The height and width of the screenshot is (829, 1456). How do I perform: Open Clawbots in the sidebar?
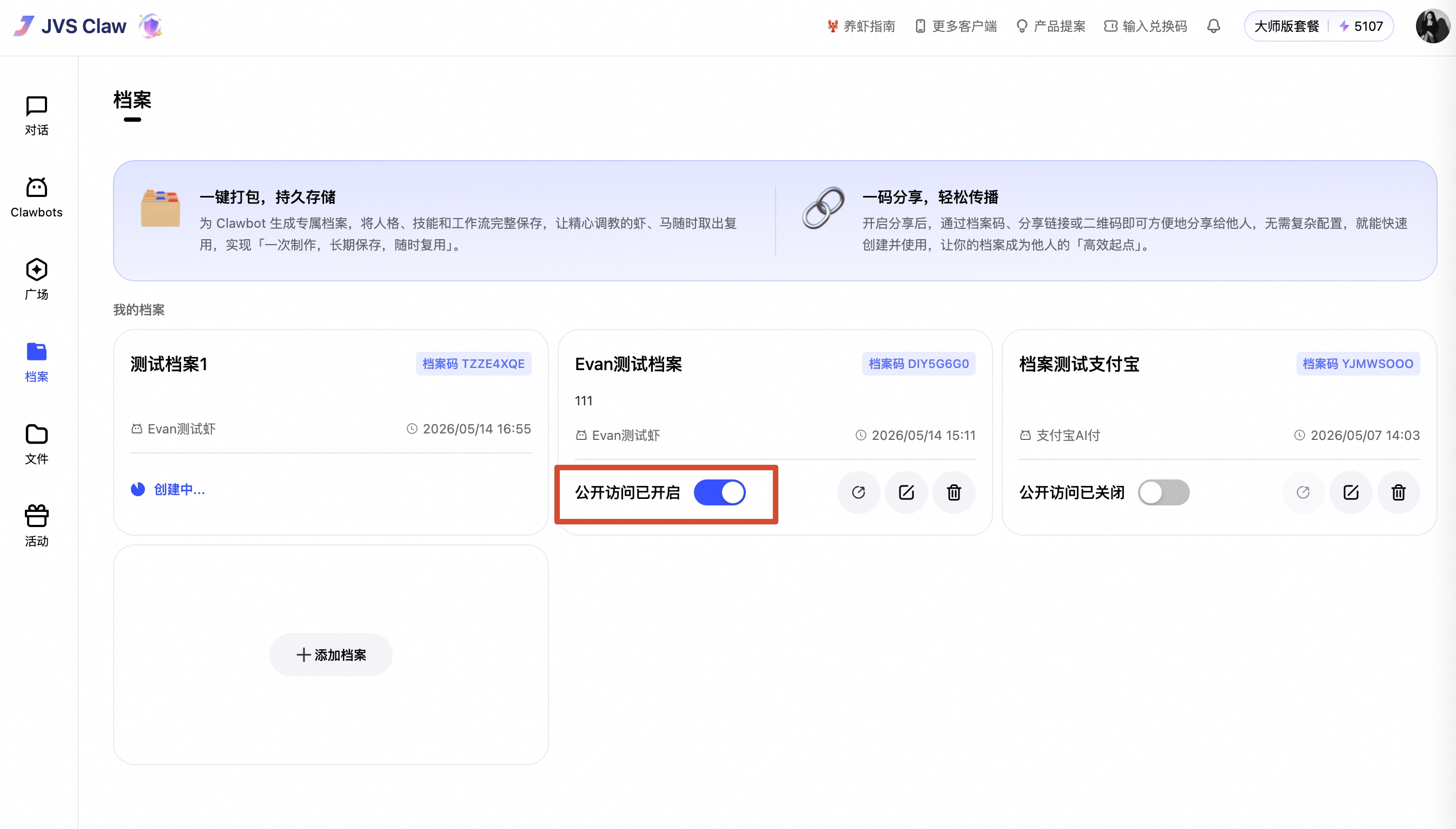[36, 198]
